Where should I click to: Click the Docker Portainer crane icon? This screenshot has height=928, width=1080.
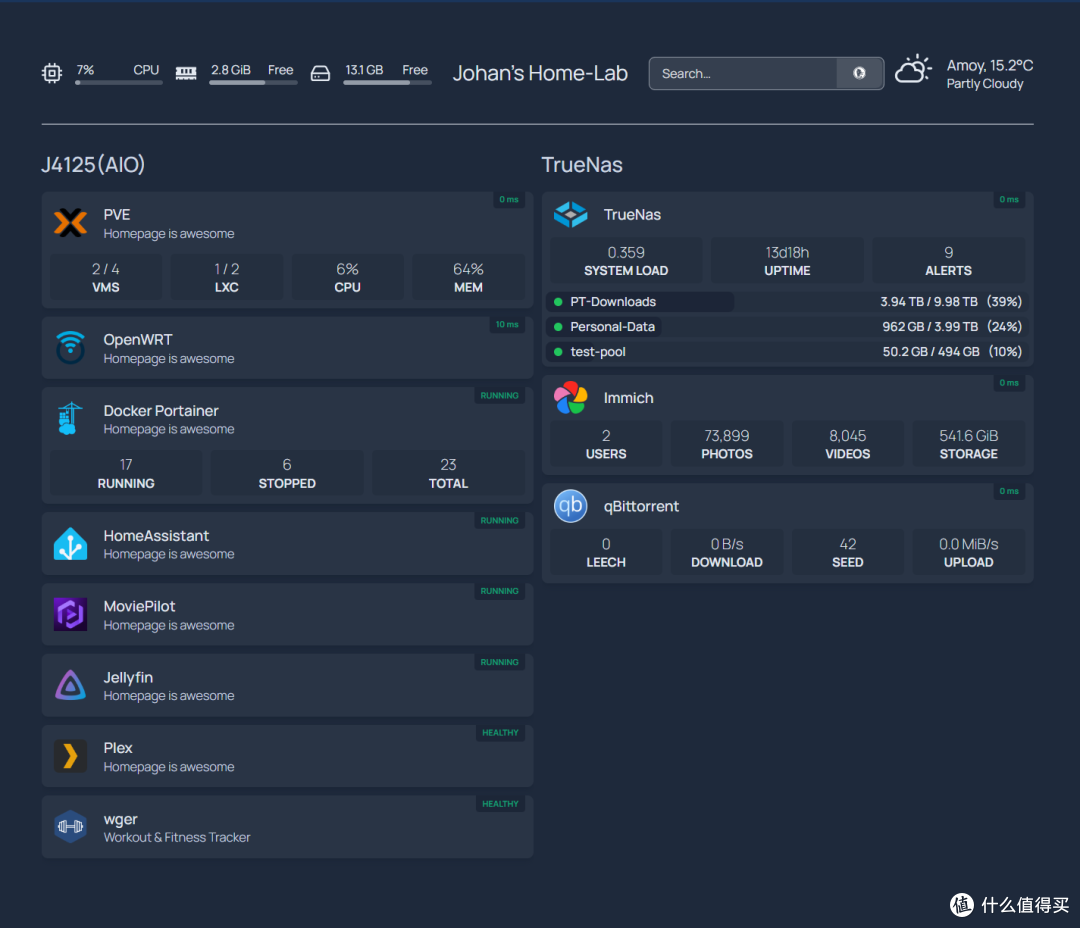pos(70,419)
